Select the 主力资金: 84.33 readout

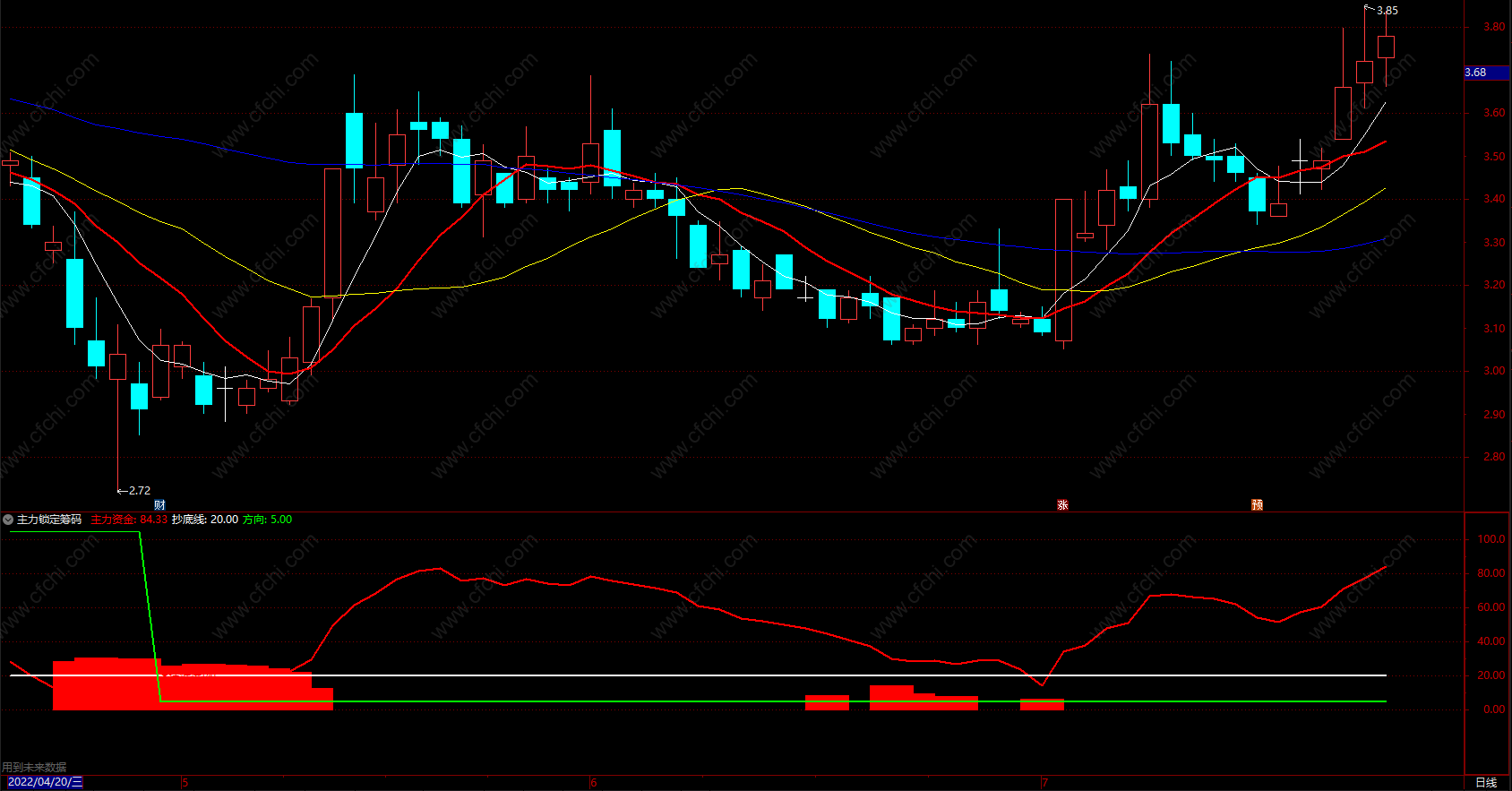[x=129, y=520]
